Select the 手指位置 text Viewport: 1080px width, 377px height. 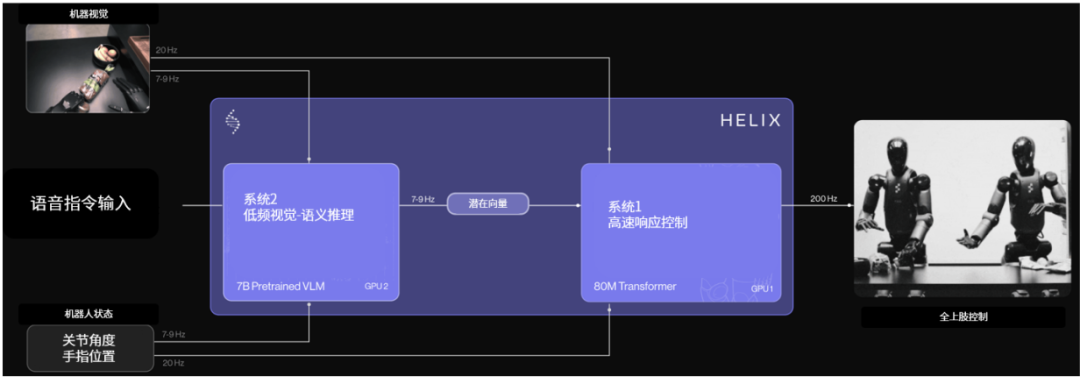coord(90,357)
